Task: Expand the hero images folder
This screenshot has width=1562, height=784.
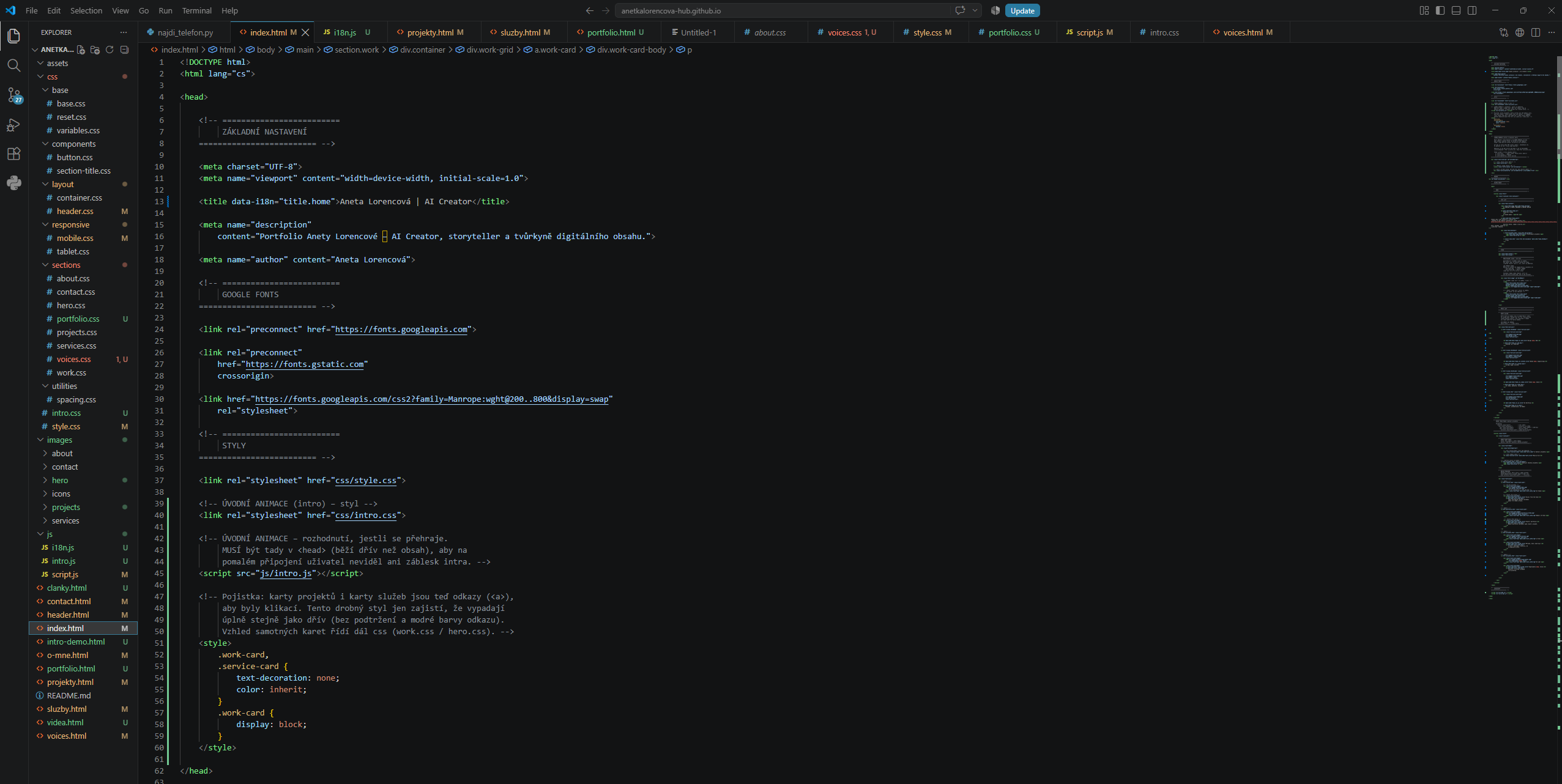Action: 83,480
